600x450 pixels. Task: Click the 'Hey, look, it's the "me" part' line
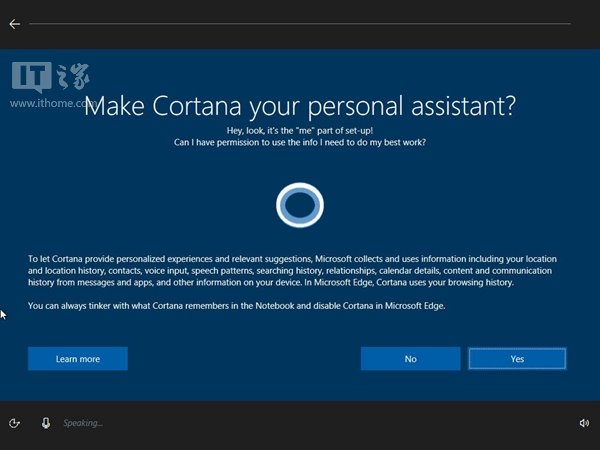tap(300, 130)
